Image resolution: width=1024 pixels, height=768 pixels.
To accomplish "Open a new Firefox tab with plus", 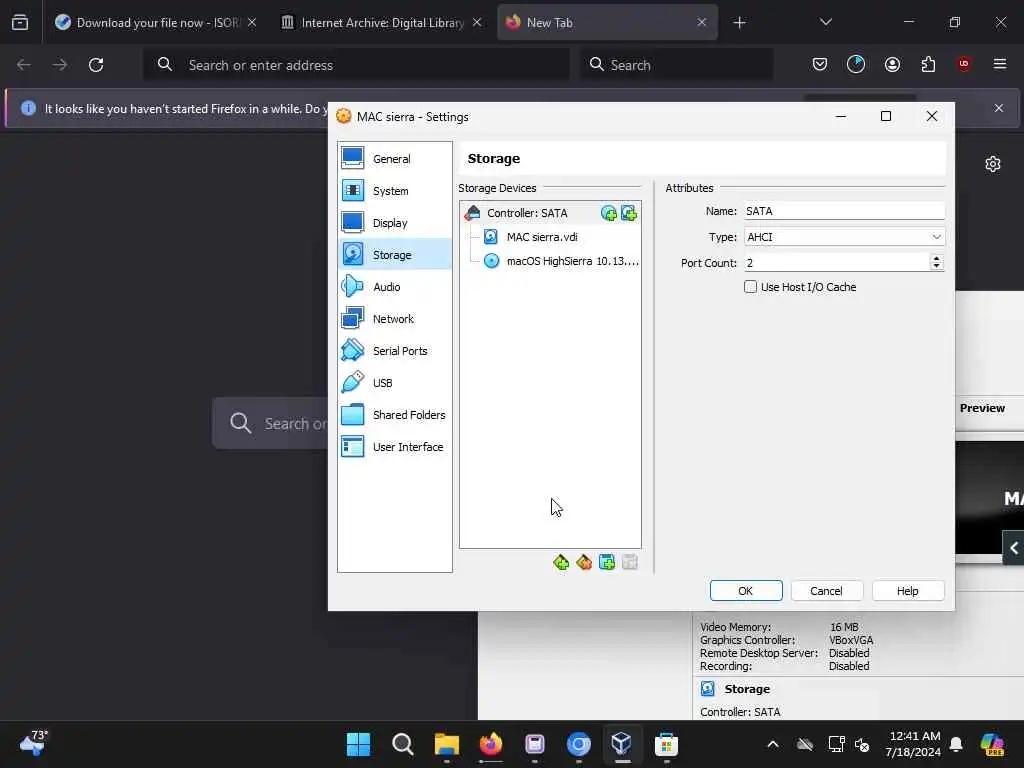I will pos(739,23).
